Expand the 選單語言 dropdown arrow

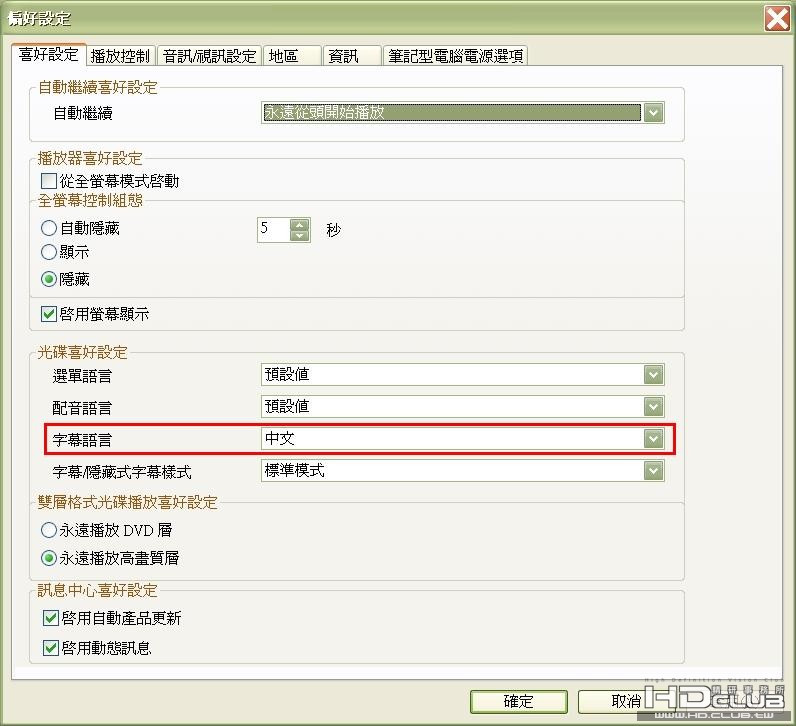pos(653,375)
